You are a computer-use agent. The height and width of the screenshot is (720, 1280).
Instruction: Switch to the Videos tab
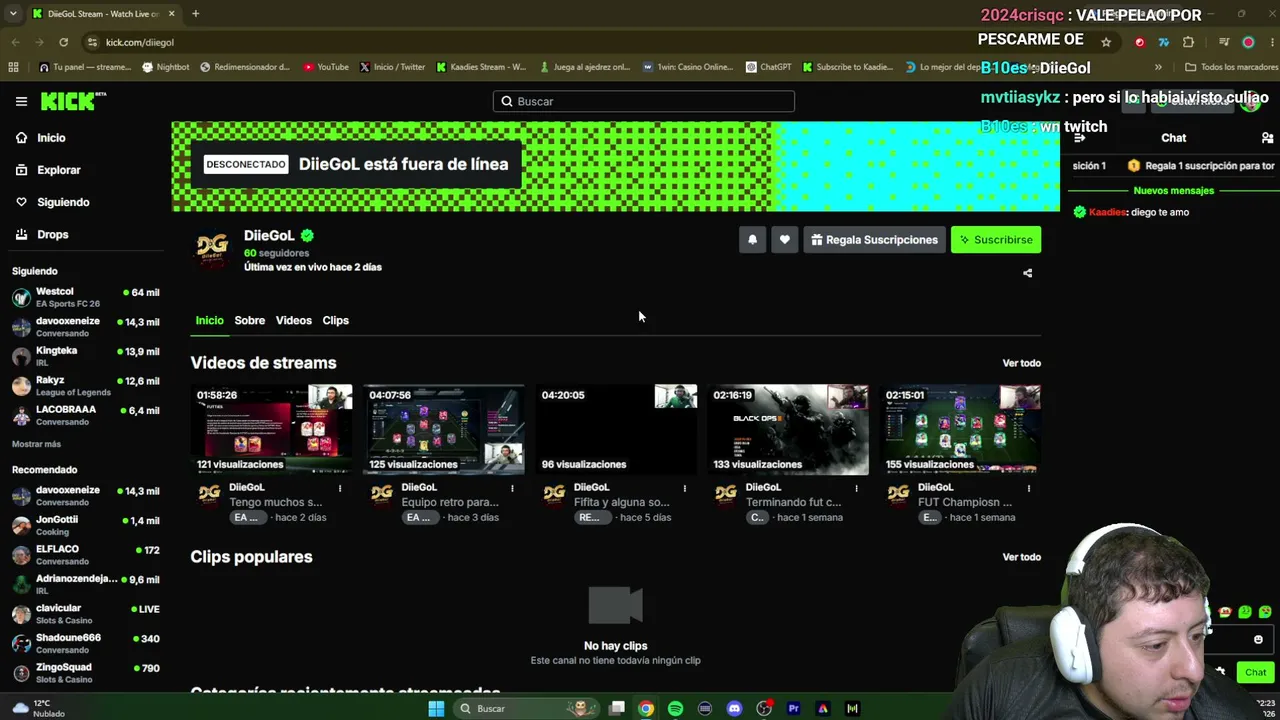click(294, 320)
